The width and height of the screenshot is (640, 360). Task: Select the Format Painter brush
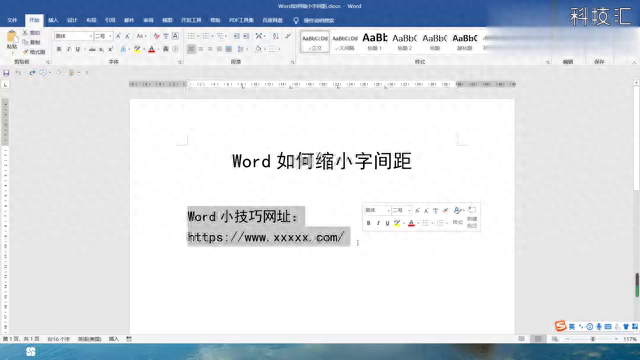pos(25,52)
